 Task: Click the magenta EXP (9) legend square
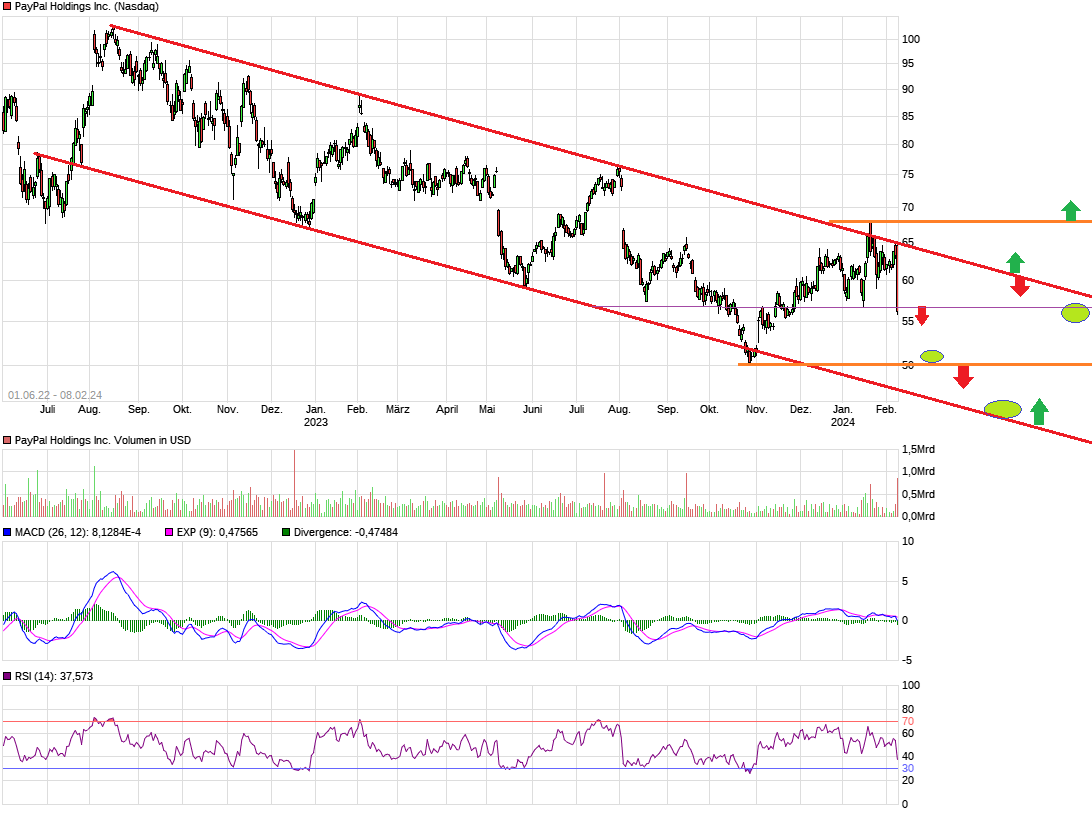pos(169,533)
